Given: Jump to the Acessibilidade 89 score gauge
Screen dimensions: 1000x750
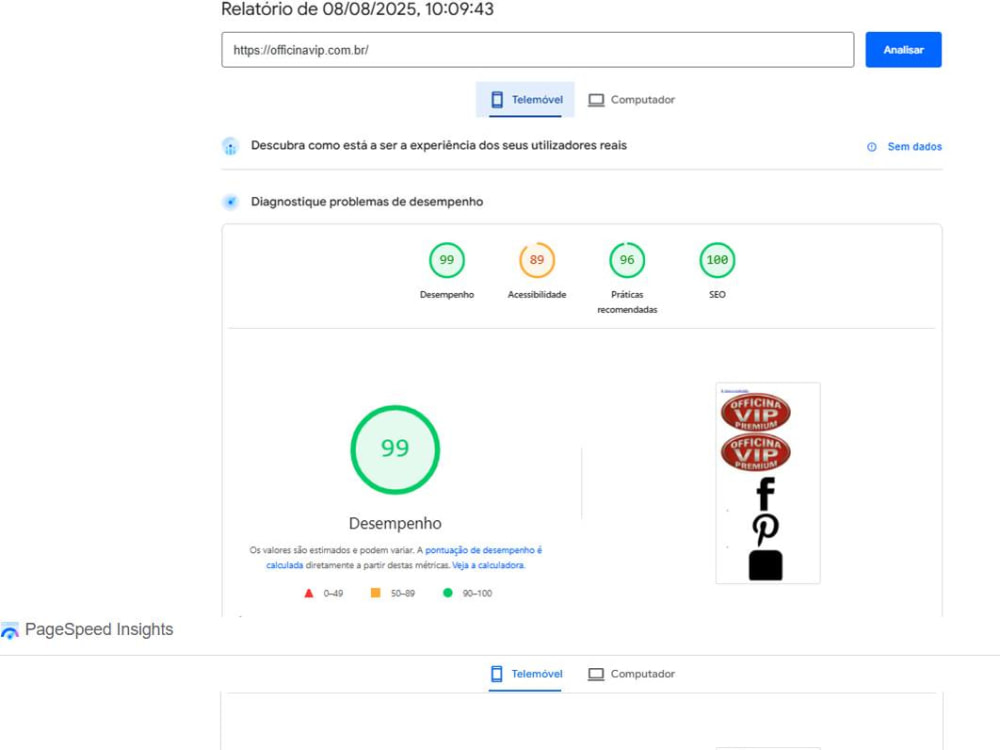Looking at the screenshot, I should [x=537, y=260].
